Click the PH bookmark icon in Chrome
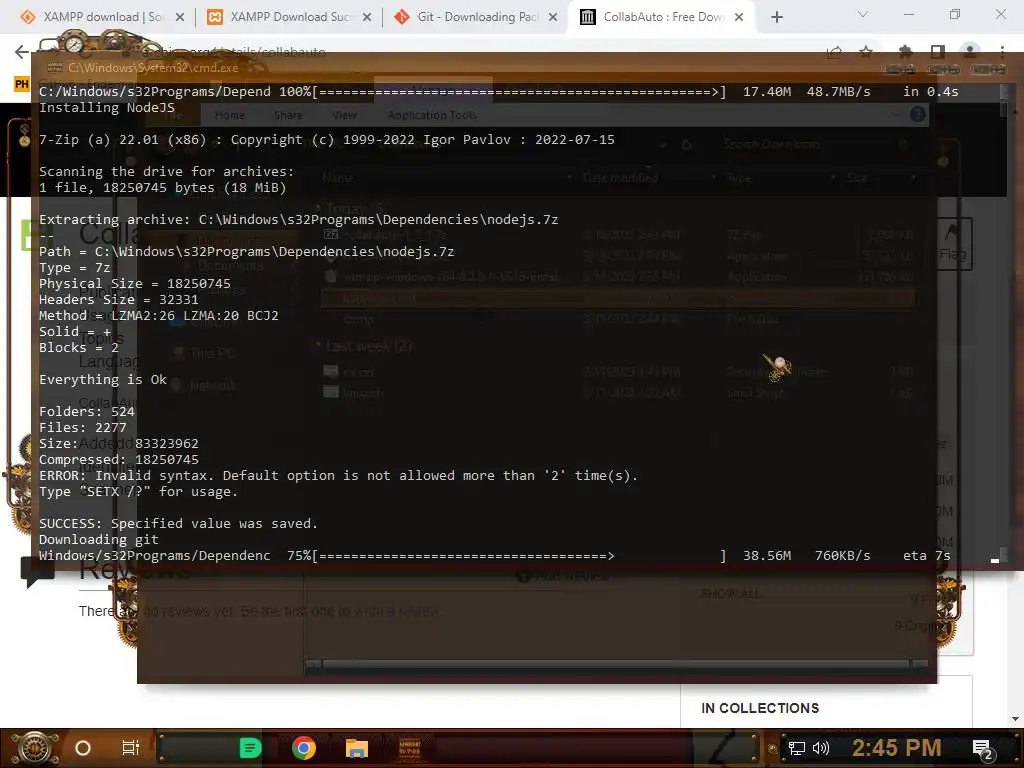This screenshot has height=768, width=1024. click(22, 84)
